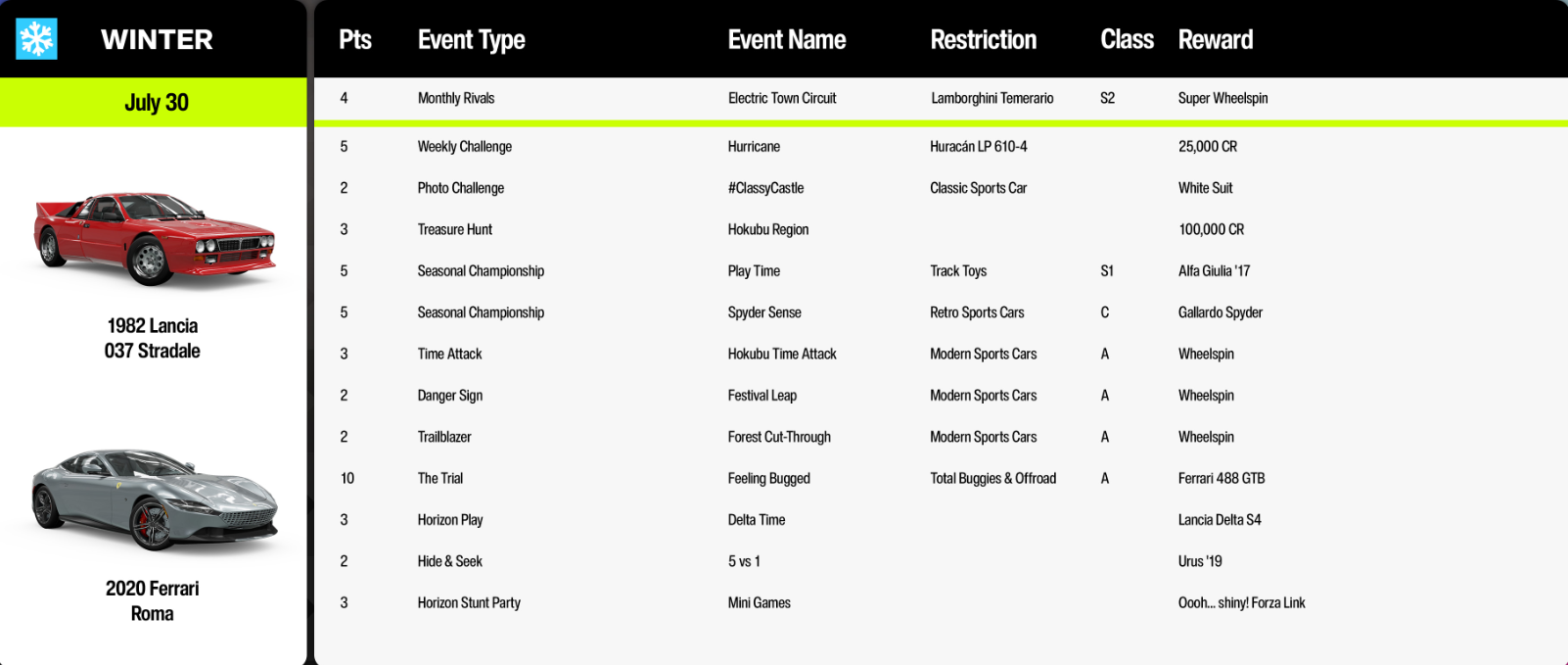The width and height of the screenshot is (1568, 665).
Task: Select the silver 2020 Ferrari Roma image
Action: 155,500
